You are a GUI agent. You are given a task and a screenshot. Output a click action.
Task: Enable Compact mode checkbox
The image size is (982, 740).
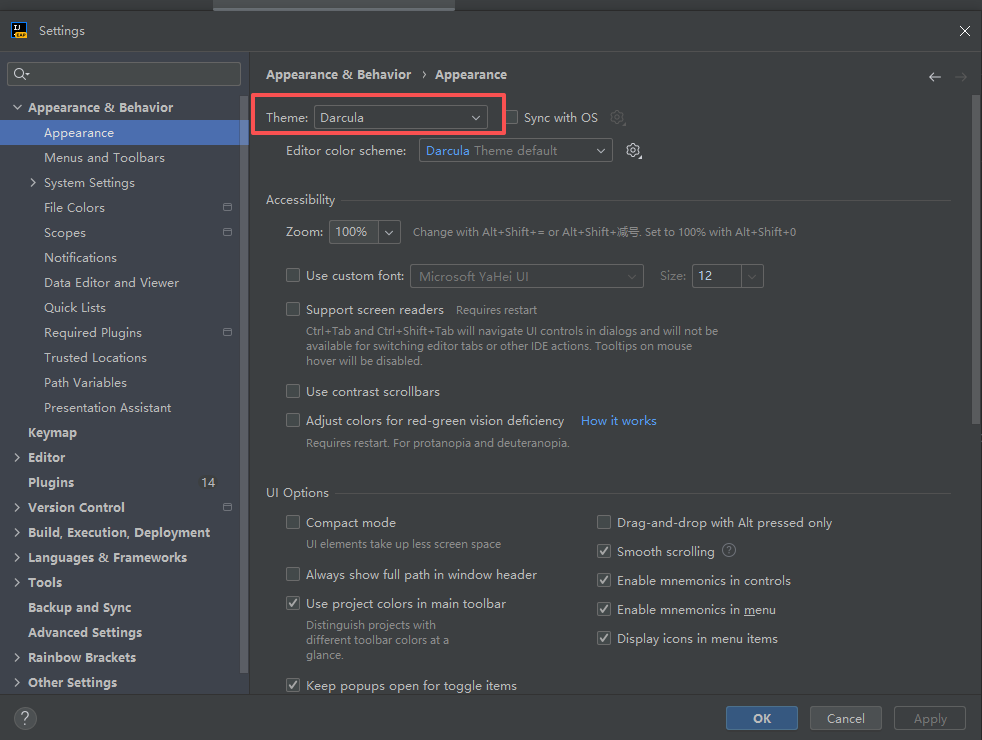point(292,522)
